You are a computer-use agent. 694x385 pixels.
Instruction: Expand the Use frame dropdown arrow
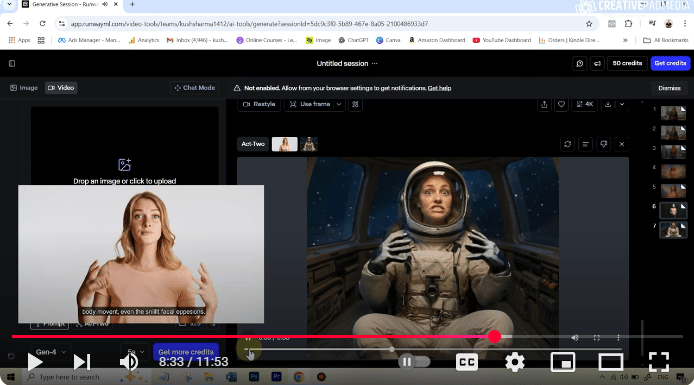(339, 104)
